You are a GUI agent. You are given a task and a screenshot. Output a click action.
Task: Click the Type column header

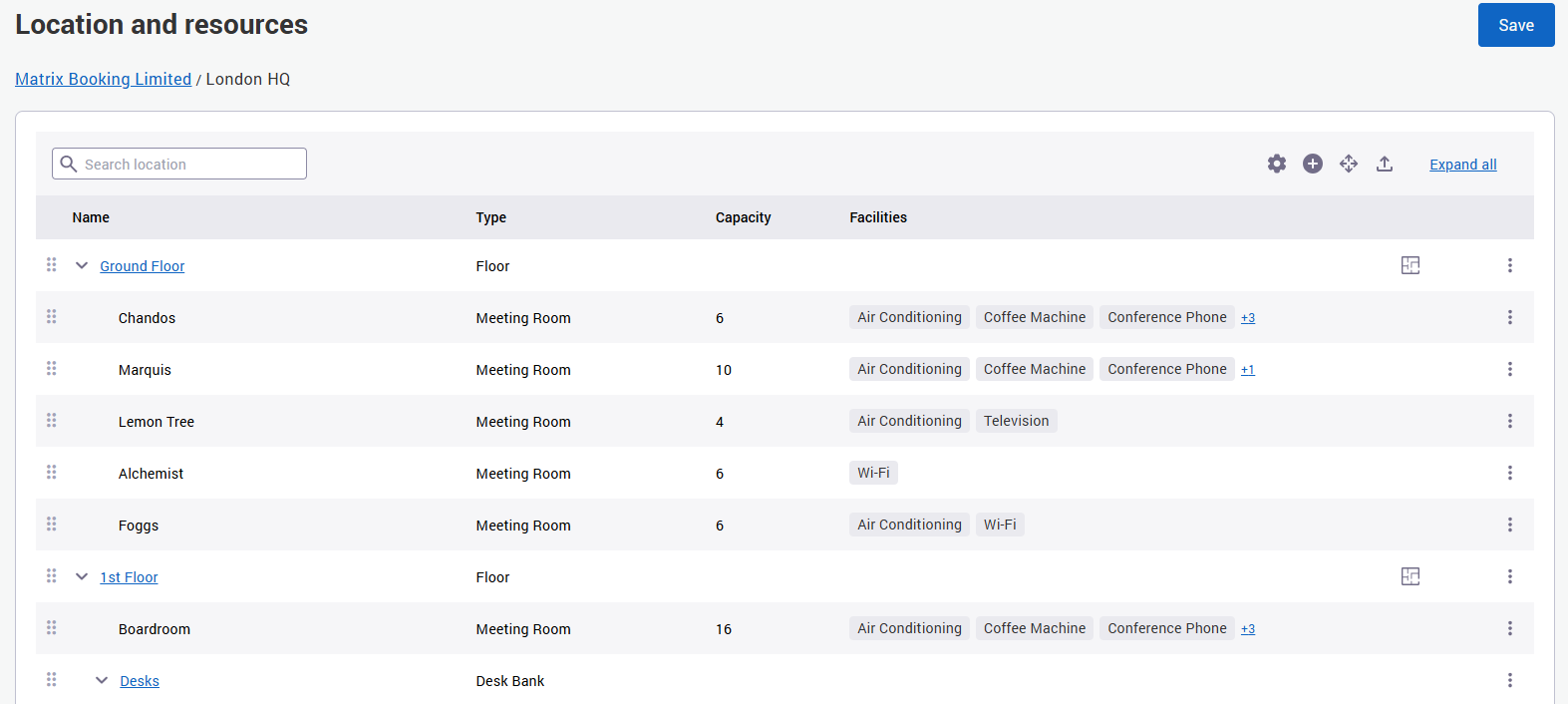tap(491, 217)
